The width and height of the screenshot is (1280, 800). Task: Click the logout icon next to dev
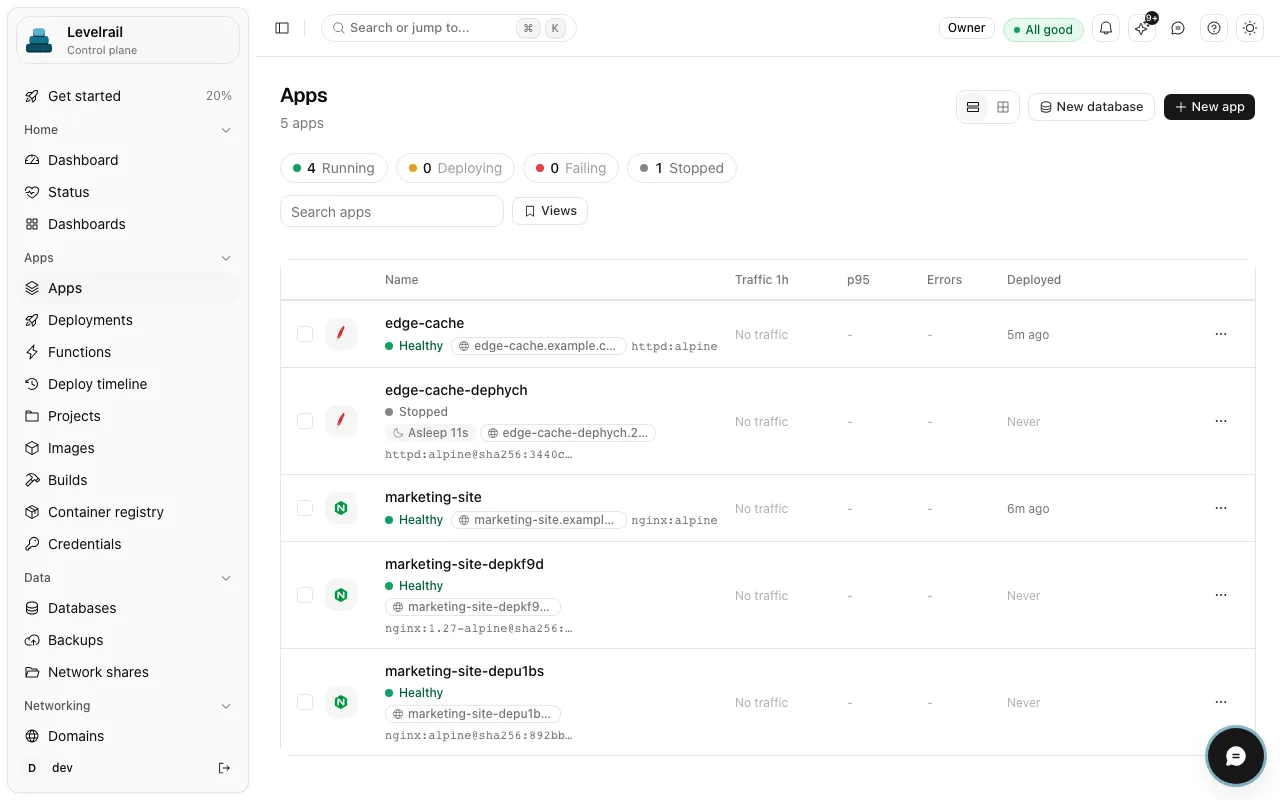click(224, 768)
